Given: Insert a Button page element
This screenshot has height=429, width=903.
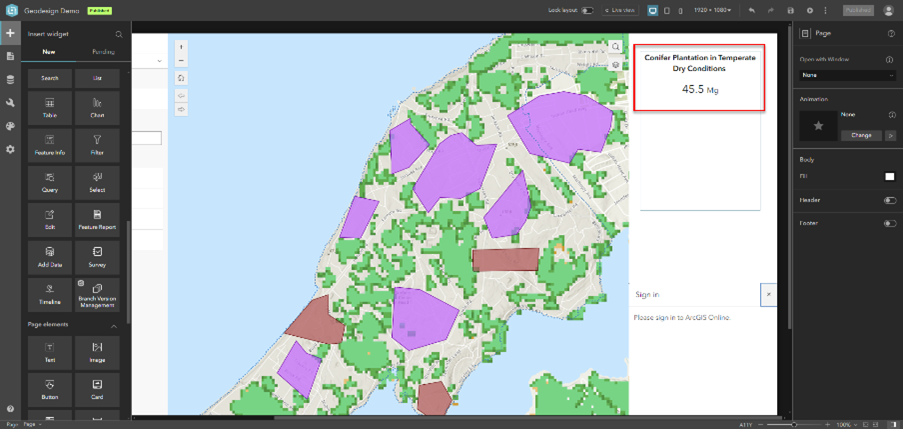Looking at the screenshot, I should click(x=50, y=390).
